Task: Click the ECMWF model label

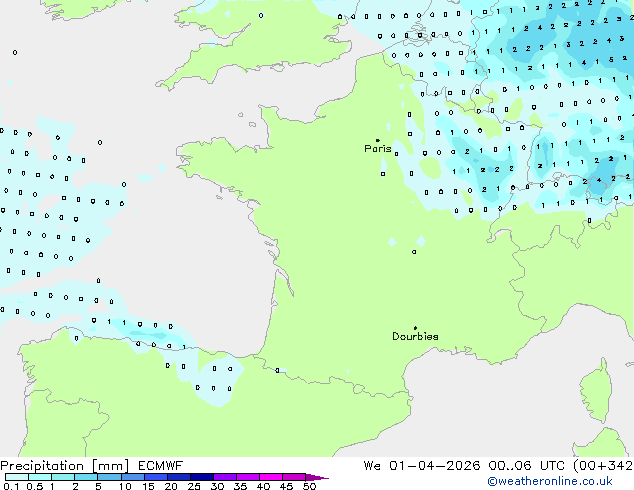Action: [x=161, y=466]
